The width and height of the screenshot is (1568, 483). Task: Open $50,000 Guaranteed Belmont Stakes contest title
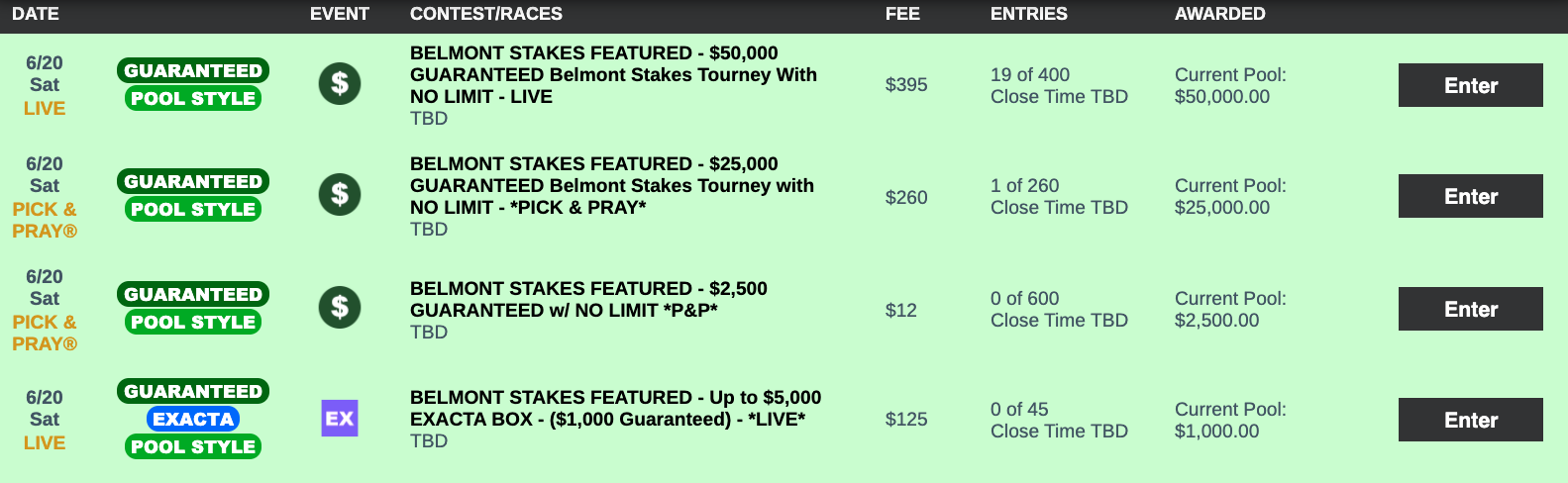pyautogui.click(x=613, y=74)
